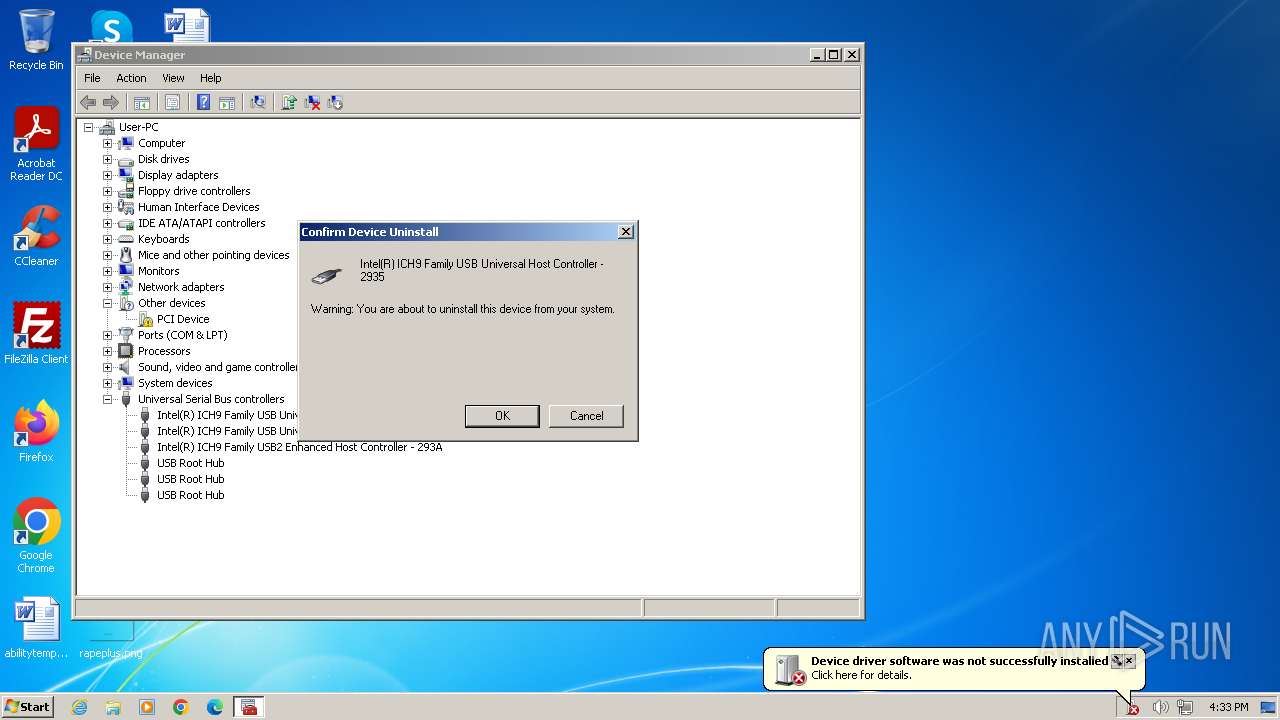This screenshot has width=1280, height=720.
Task: Open the Action menu
Action: (131, 78)
